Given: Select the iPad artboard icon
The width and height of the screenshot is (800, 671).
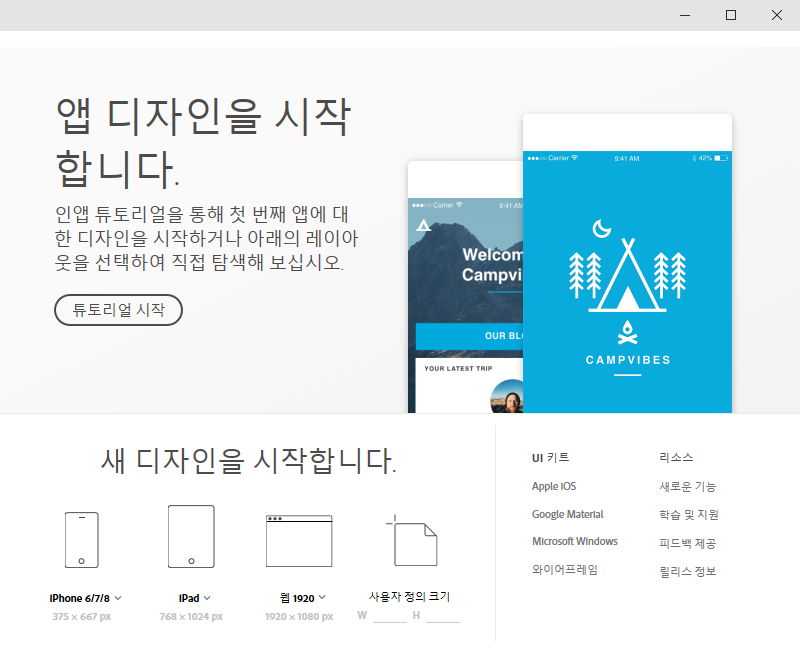Looking at the screenshot, I should tap(190, 537).
